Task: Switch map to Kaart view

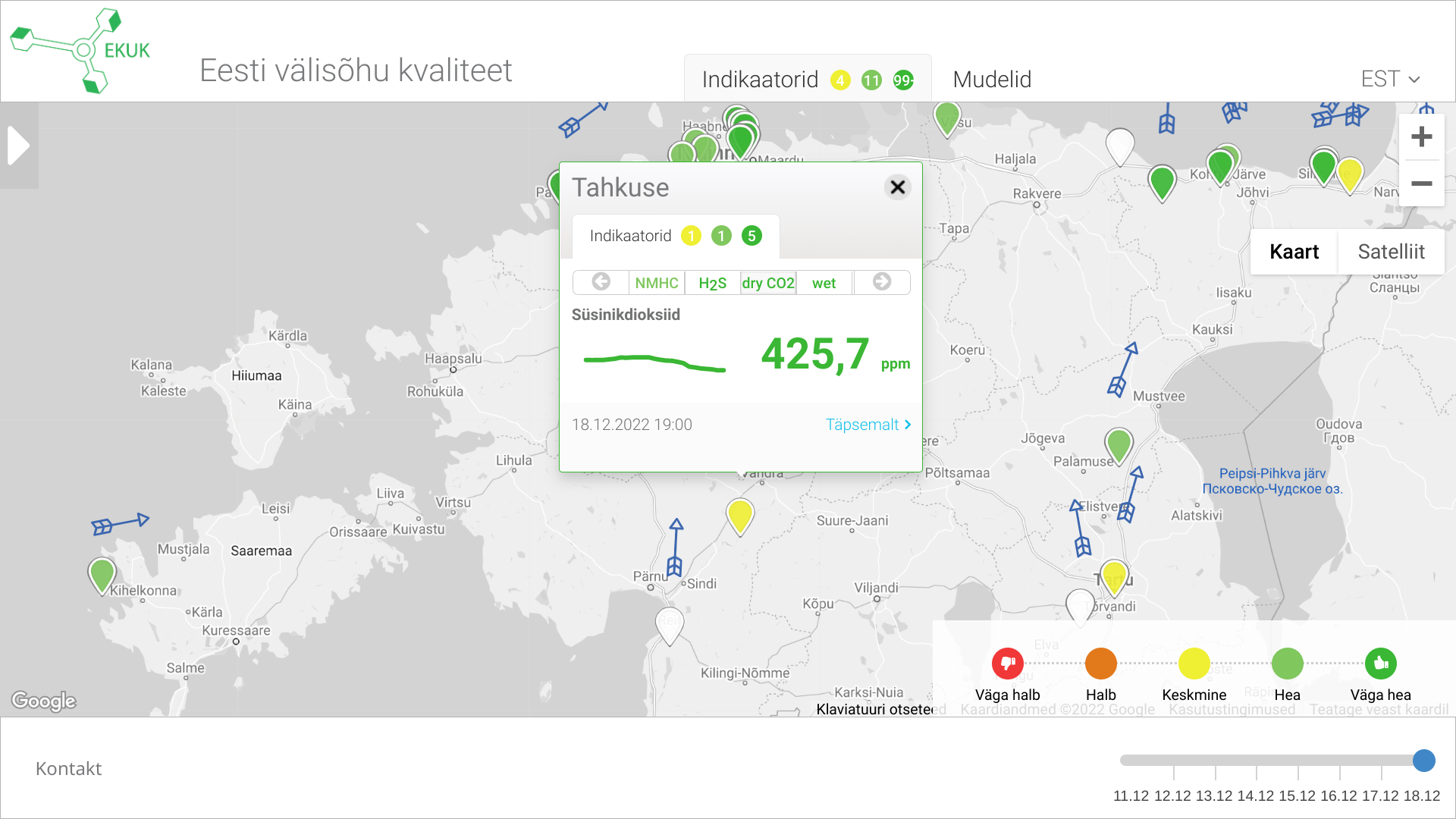Action: (x=1294, y=252)
